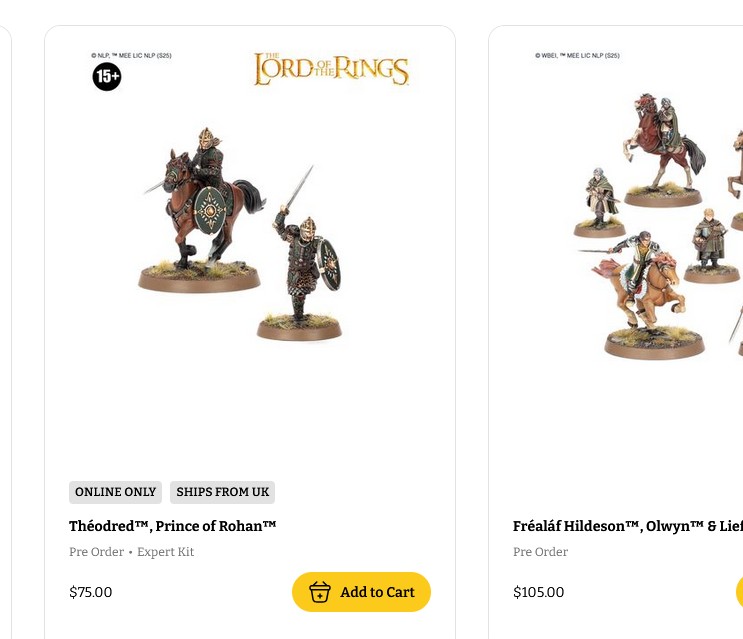This screenshot has width=743, height=639.
Task: Click the basket icon in Add to Cart
Action: pos(319,592)
